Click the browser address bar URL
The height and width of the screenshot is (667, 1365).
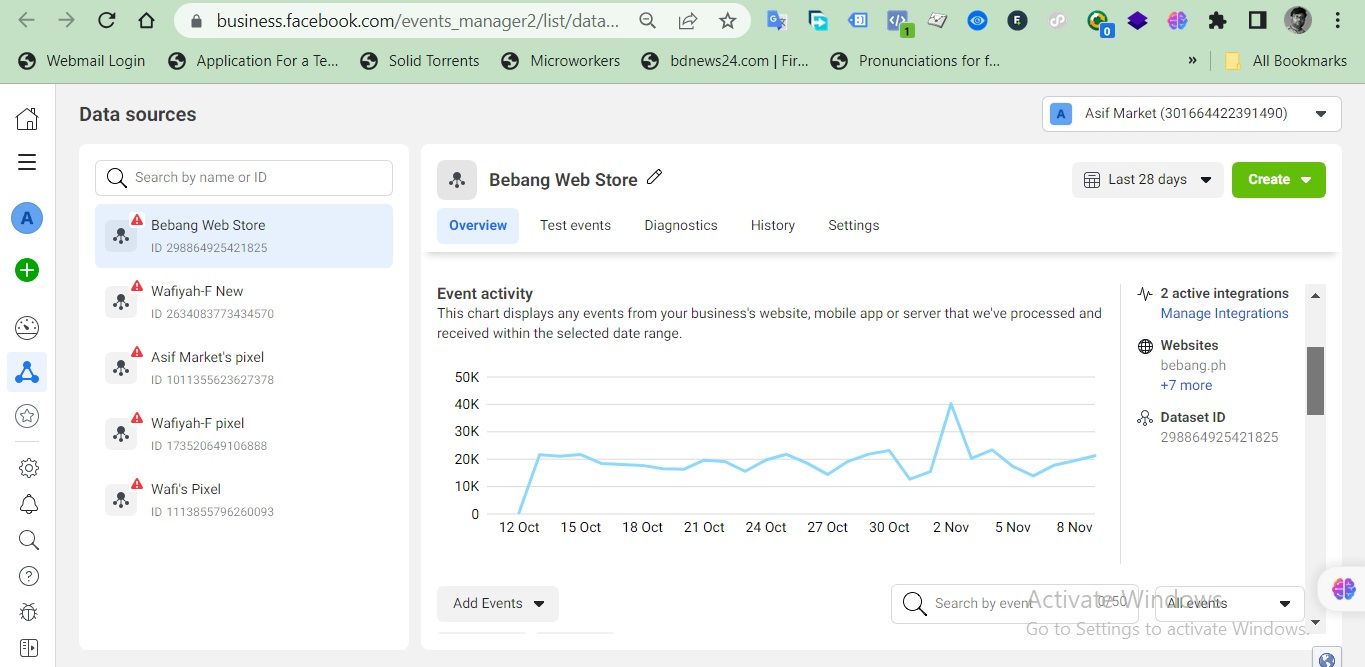pos(417,20)
